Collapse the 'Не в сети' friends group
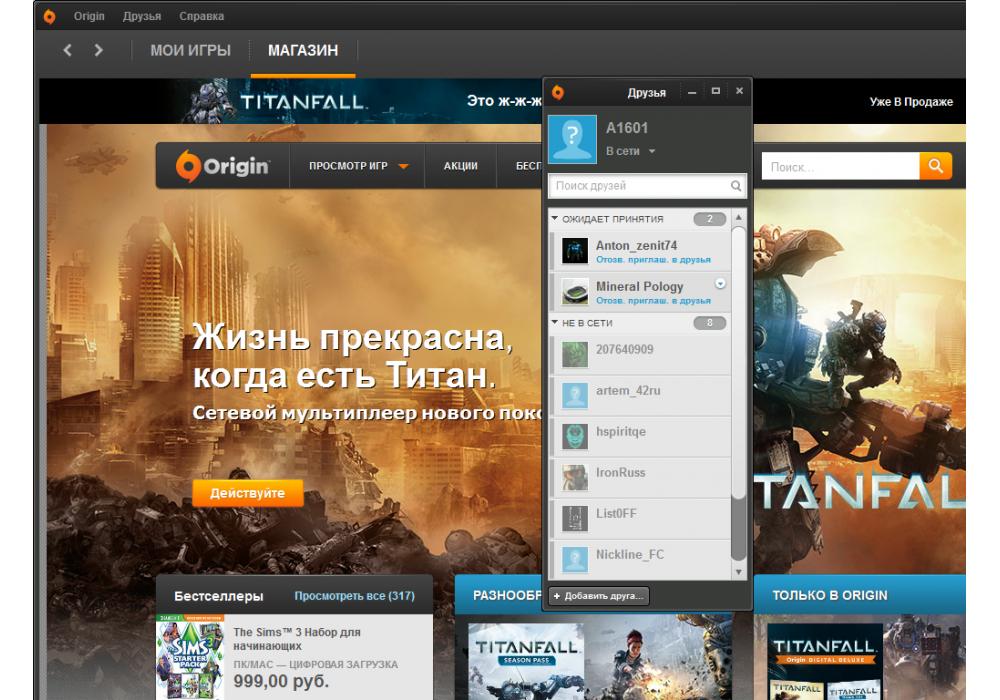The height and width of the screenshot is (700, 1000). (555, 323)
